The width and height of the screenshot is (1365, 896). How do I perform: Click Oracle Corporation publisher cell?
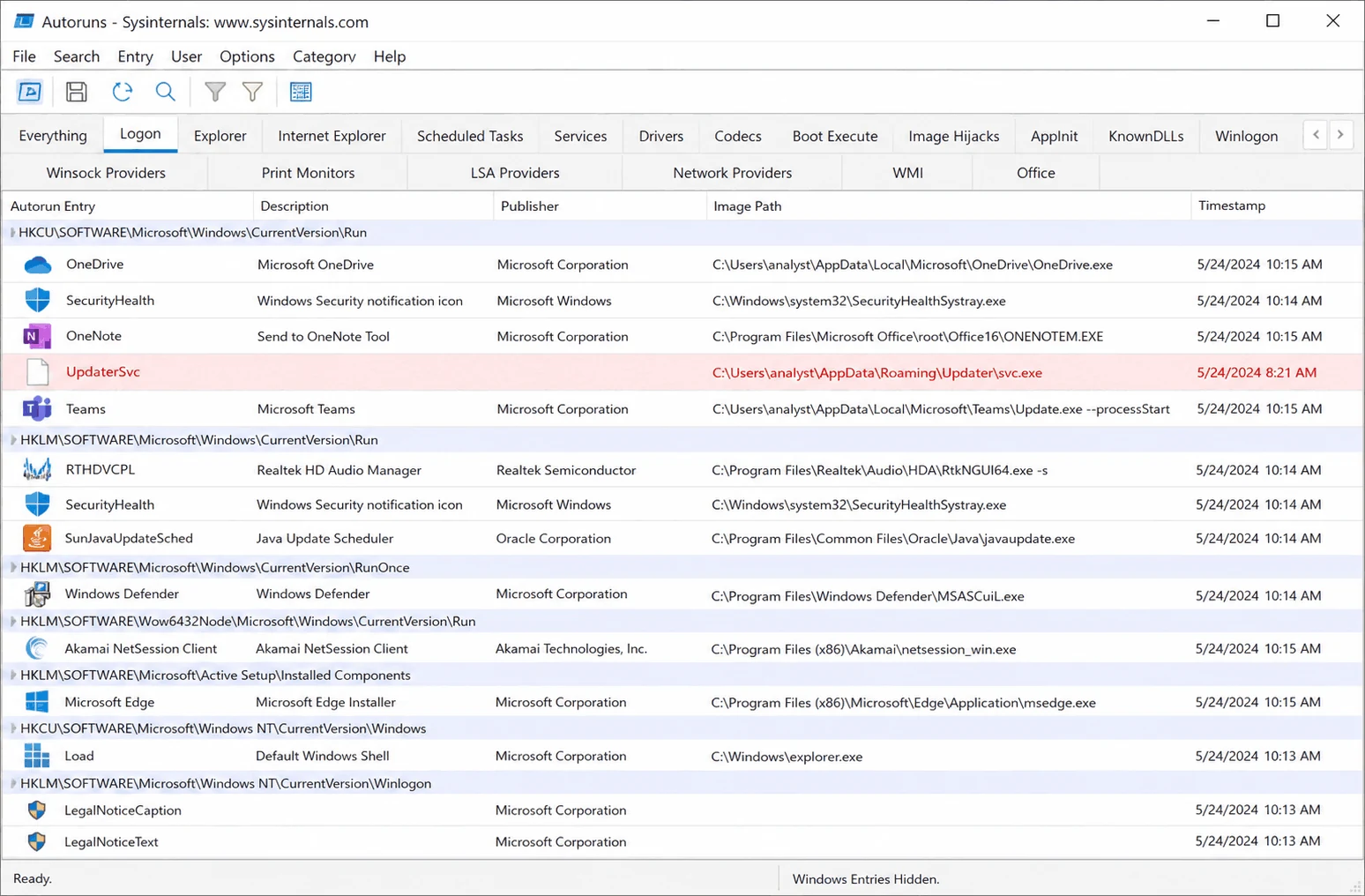pyautogui.click(x=553, y=538)
